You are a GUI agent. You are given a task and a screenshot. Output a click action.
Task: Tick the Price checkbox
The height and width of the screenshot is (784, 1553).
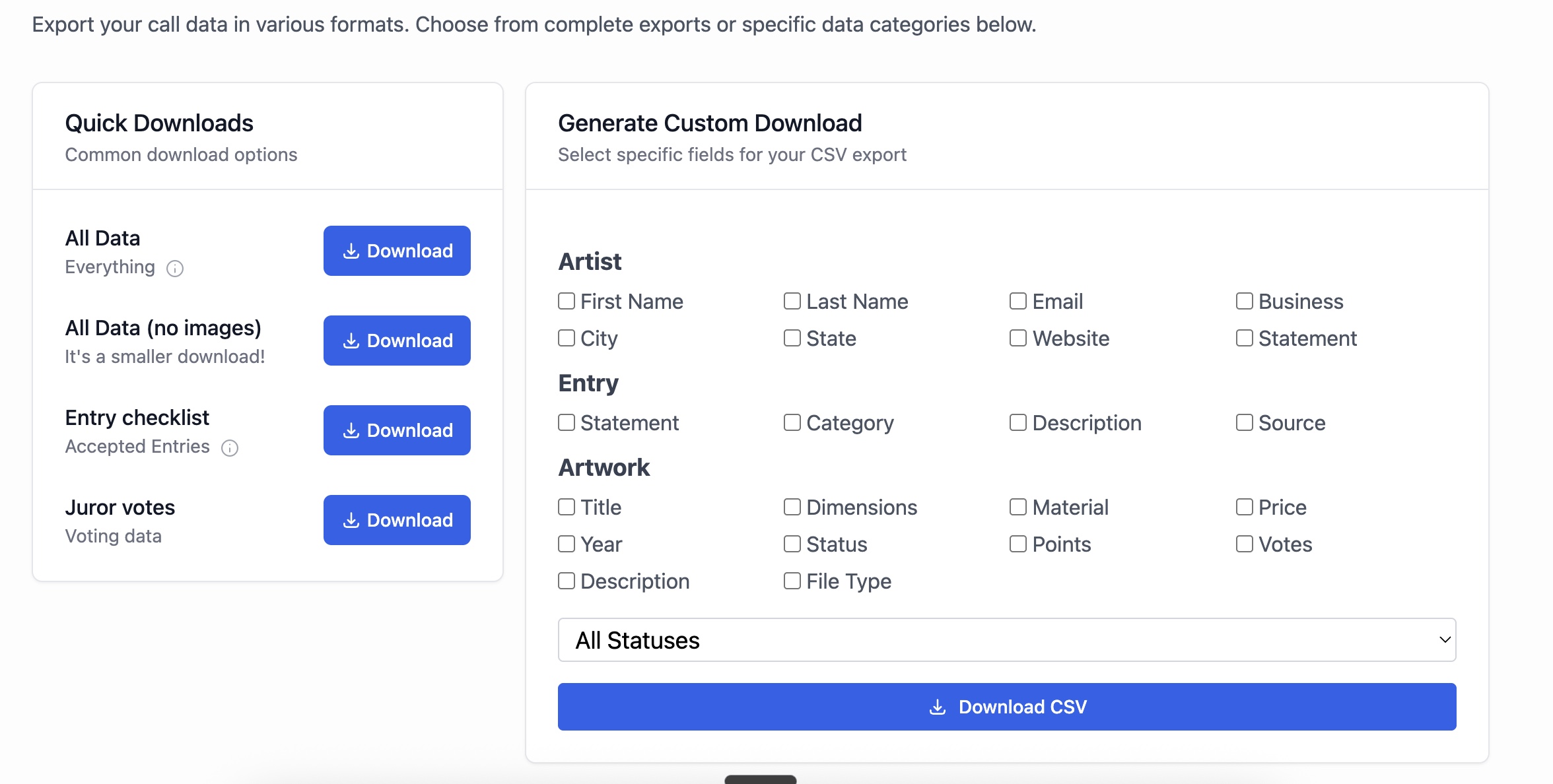[1245, 507]
